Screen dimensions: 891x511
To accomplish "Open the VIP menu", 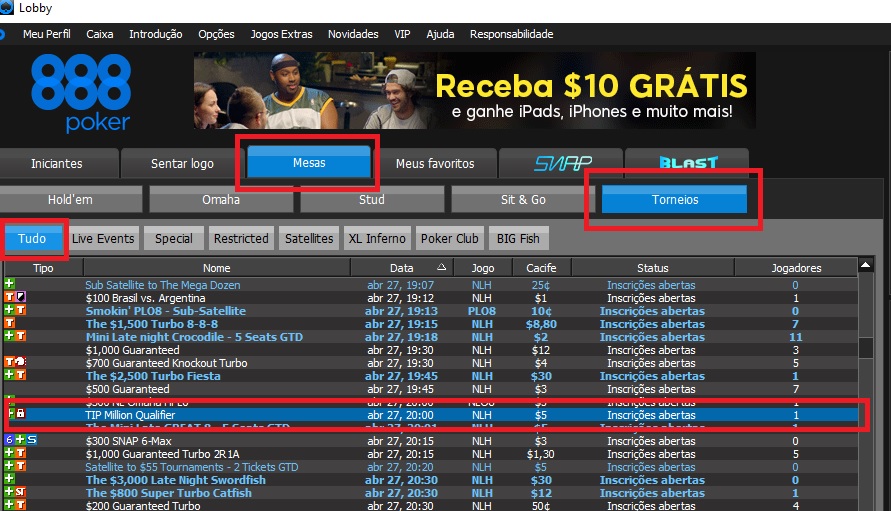I will 402,34.
